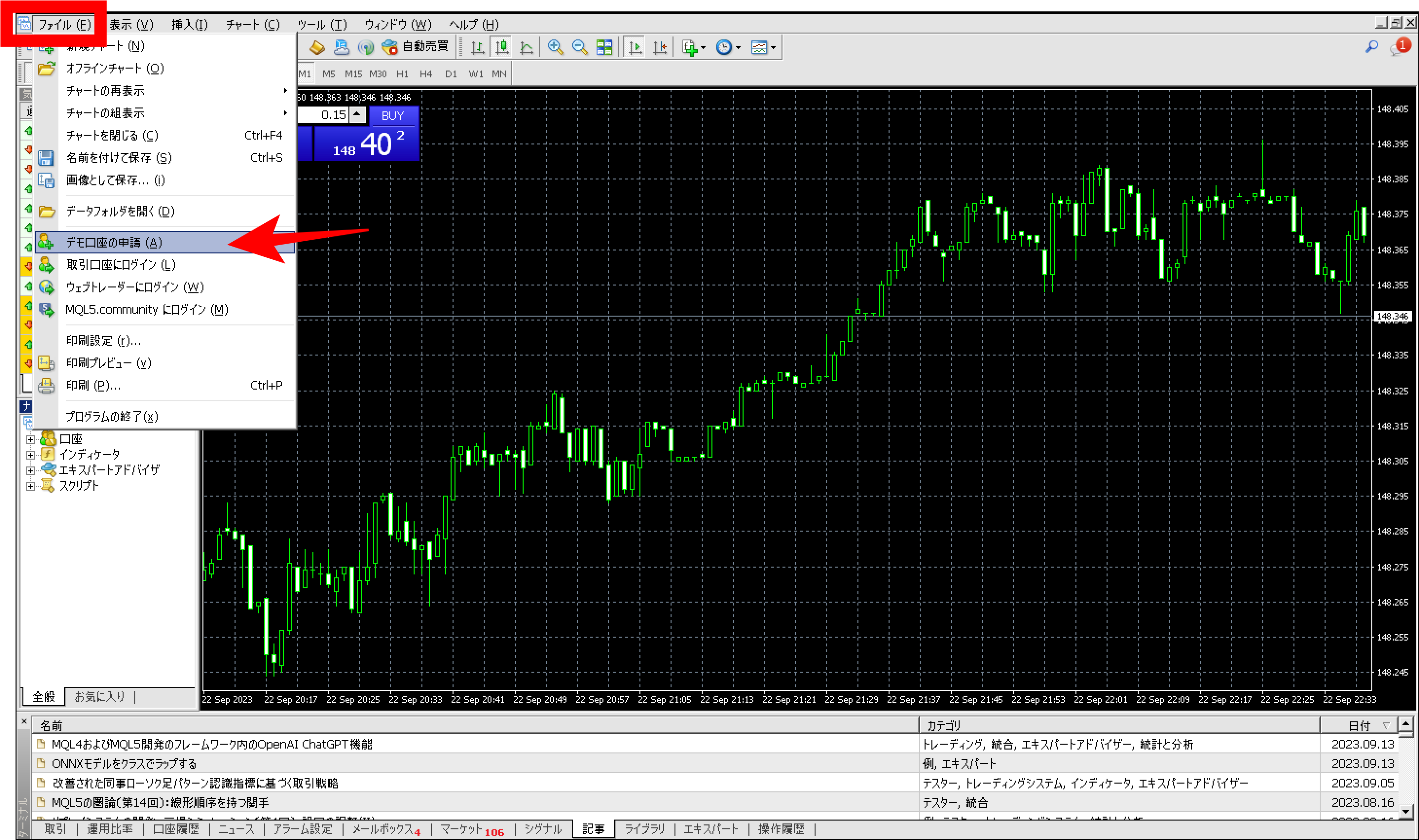Switch to the ライブラリ terminal tab
The image size is (1419, 840).
pos(644,829)
